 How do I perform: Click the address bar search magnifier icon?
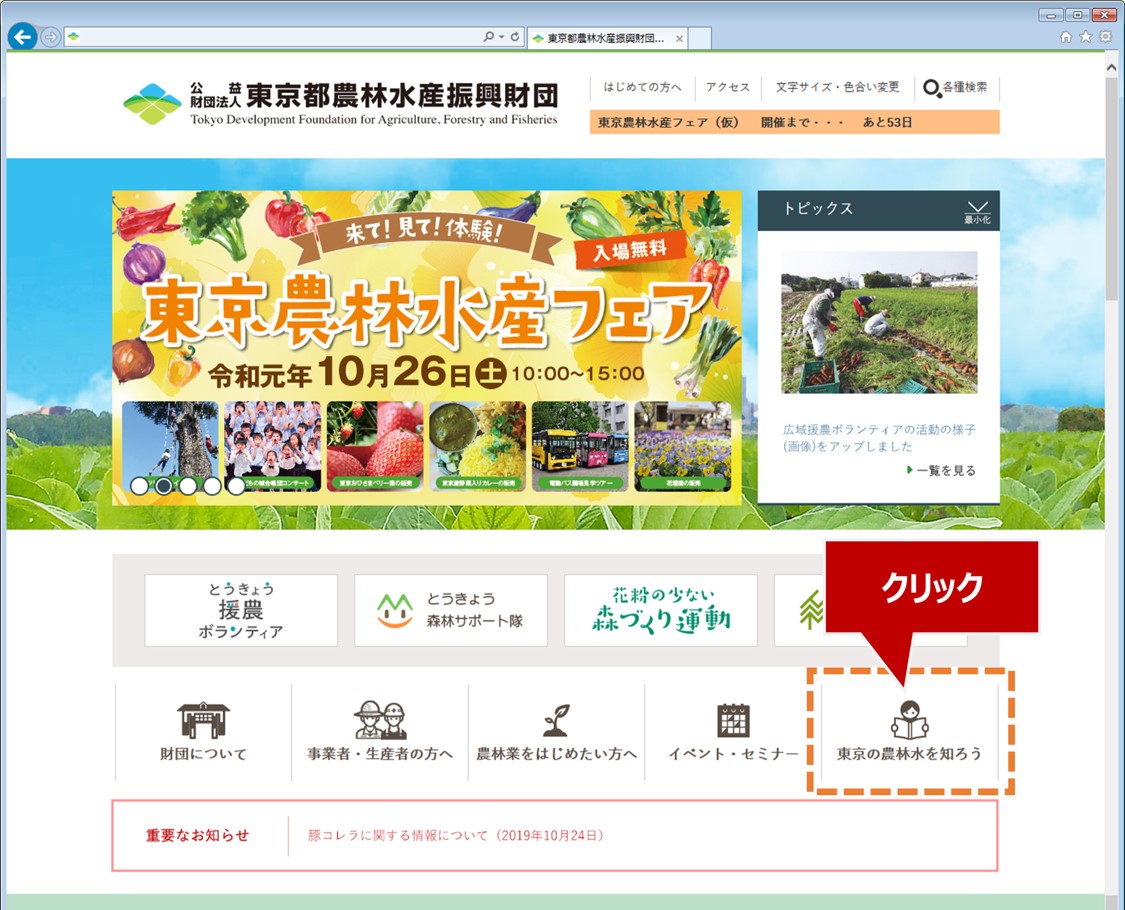click(488, 37)
